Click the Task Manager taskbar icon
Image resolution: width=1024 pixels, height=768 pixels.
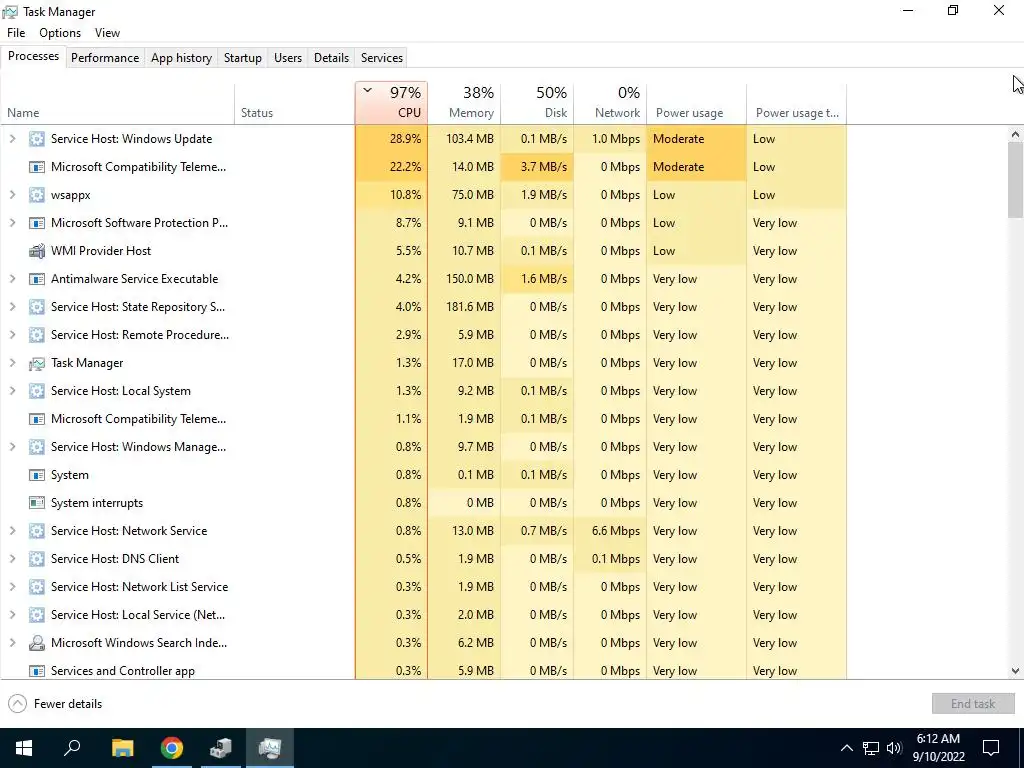pyautogui.click(x=270, y=748)
